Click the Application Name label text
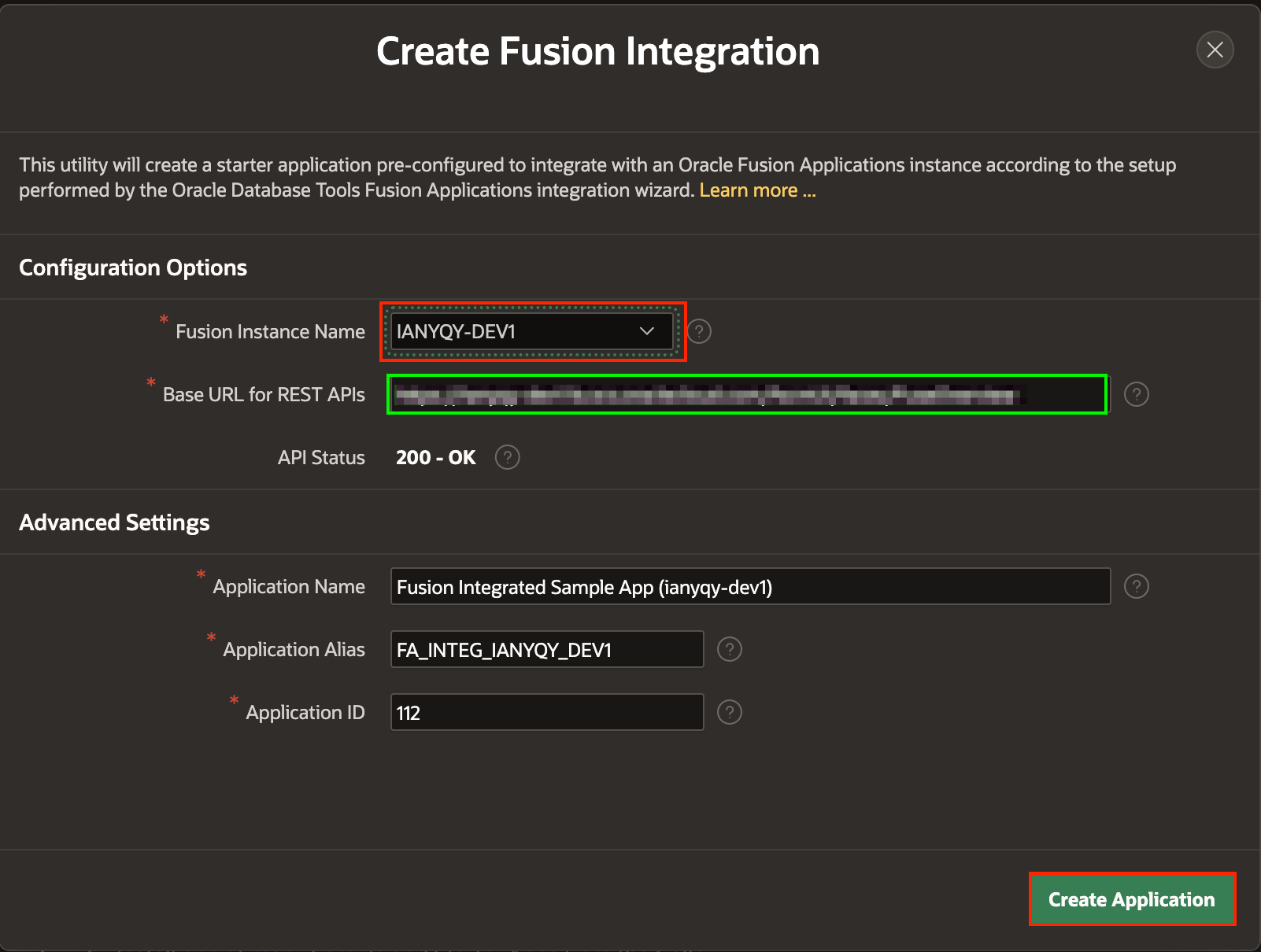Viewport: 1261px width, 952px height. click(x=289, y=586)
